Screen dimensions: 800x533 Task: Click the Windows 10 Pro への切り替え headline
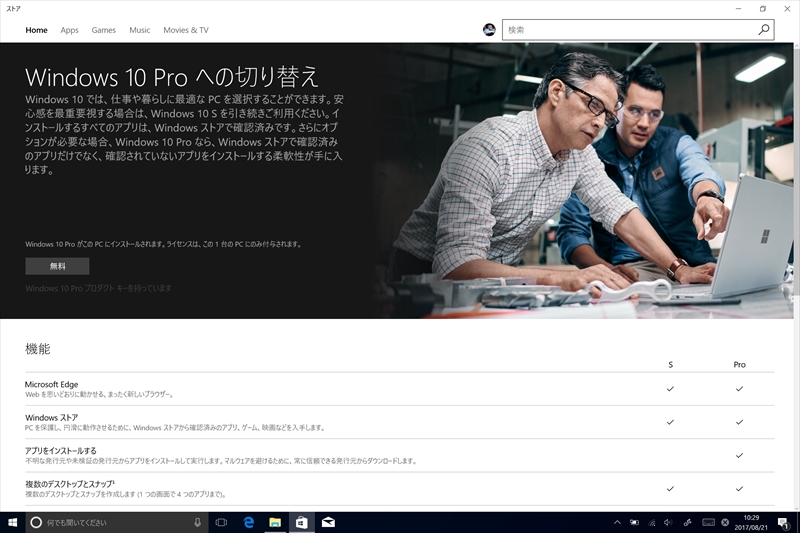[172, 77]
